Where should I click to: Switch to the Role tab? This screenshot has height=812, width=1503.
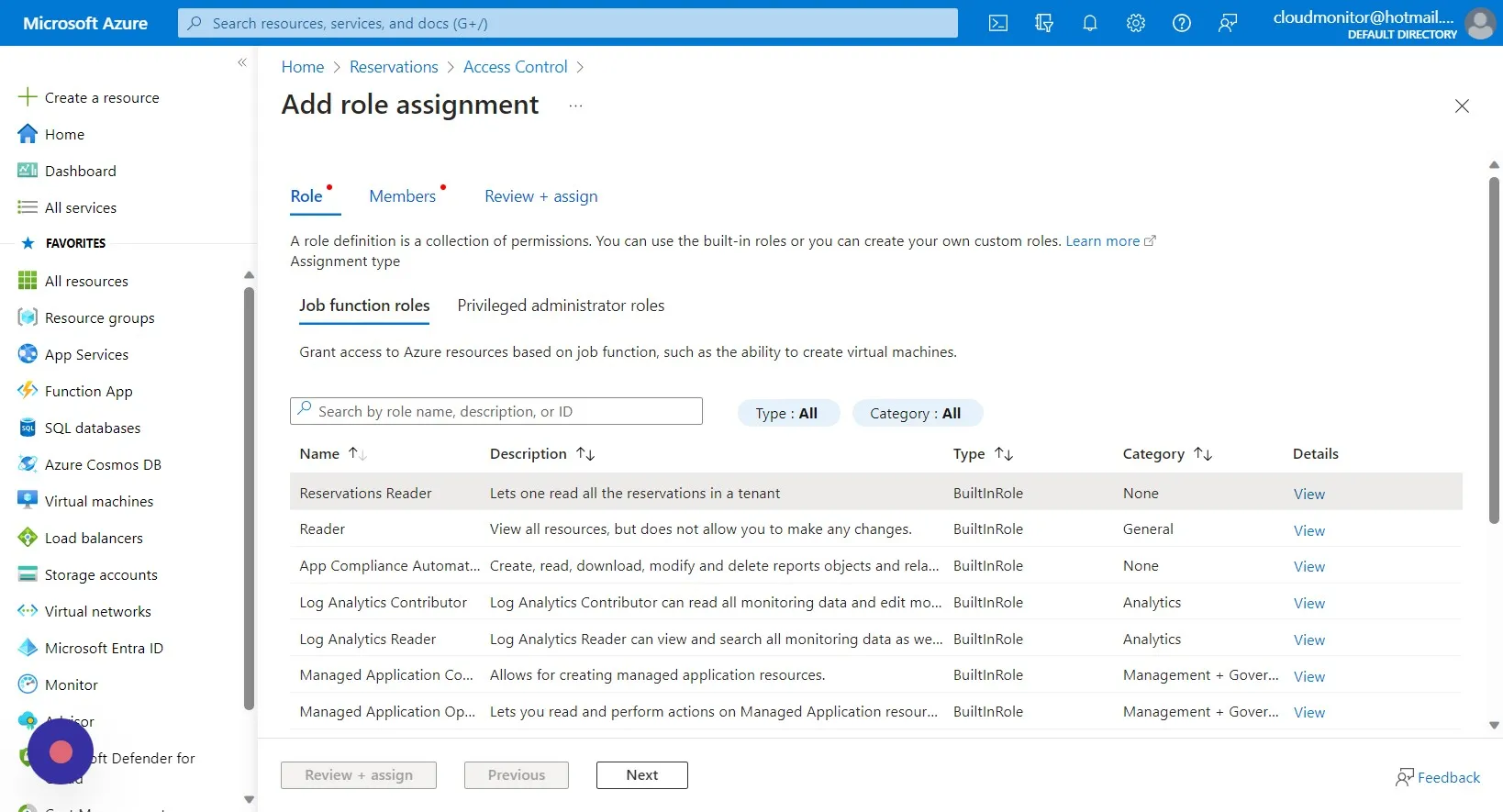307,196
